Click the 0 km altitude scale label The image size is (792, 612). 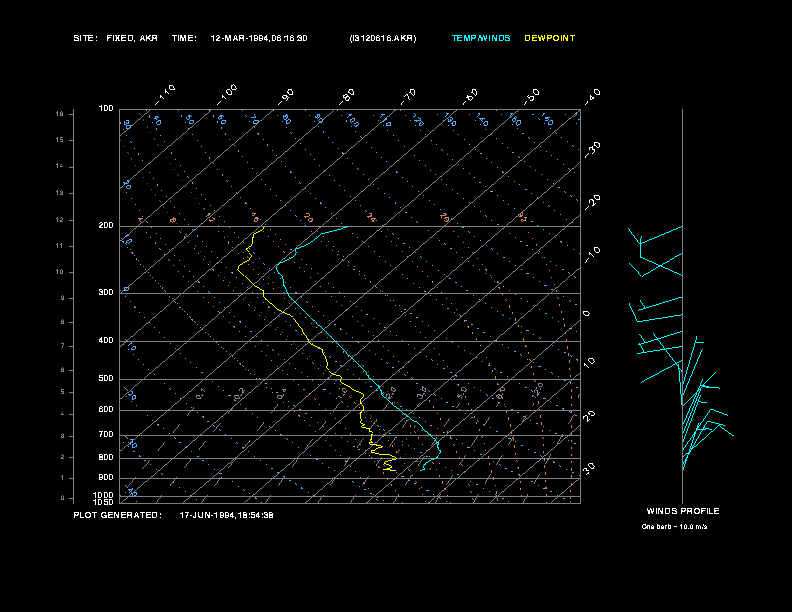click(x=63, y=498)
